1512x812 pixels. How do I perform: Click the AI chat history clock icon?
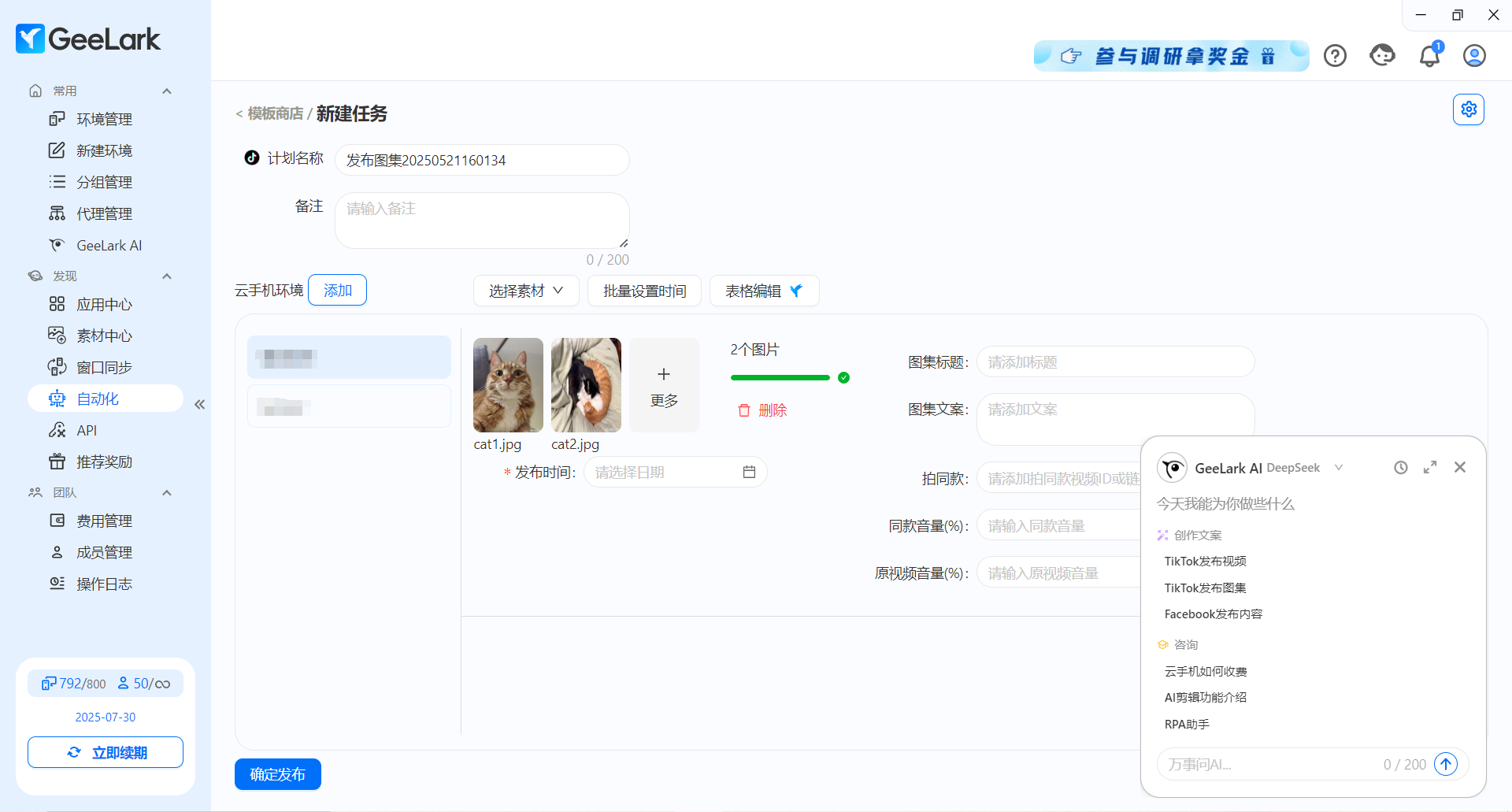tap(1400, 468)
